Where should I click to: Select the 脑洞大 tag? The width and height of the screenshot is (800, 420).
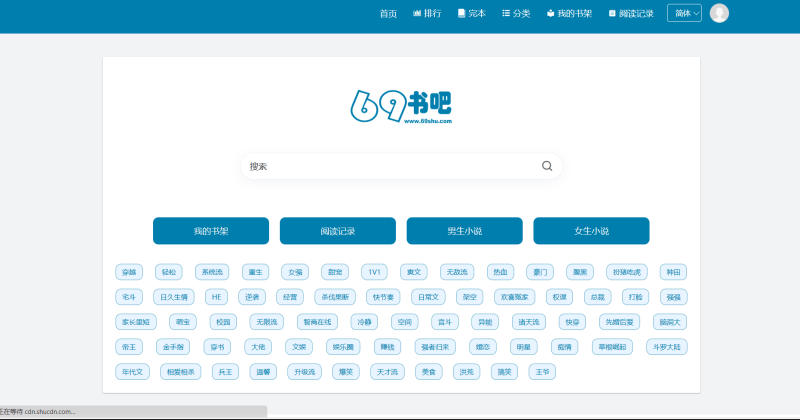tap(670, 322)
